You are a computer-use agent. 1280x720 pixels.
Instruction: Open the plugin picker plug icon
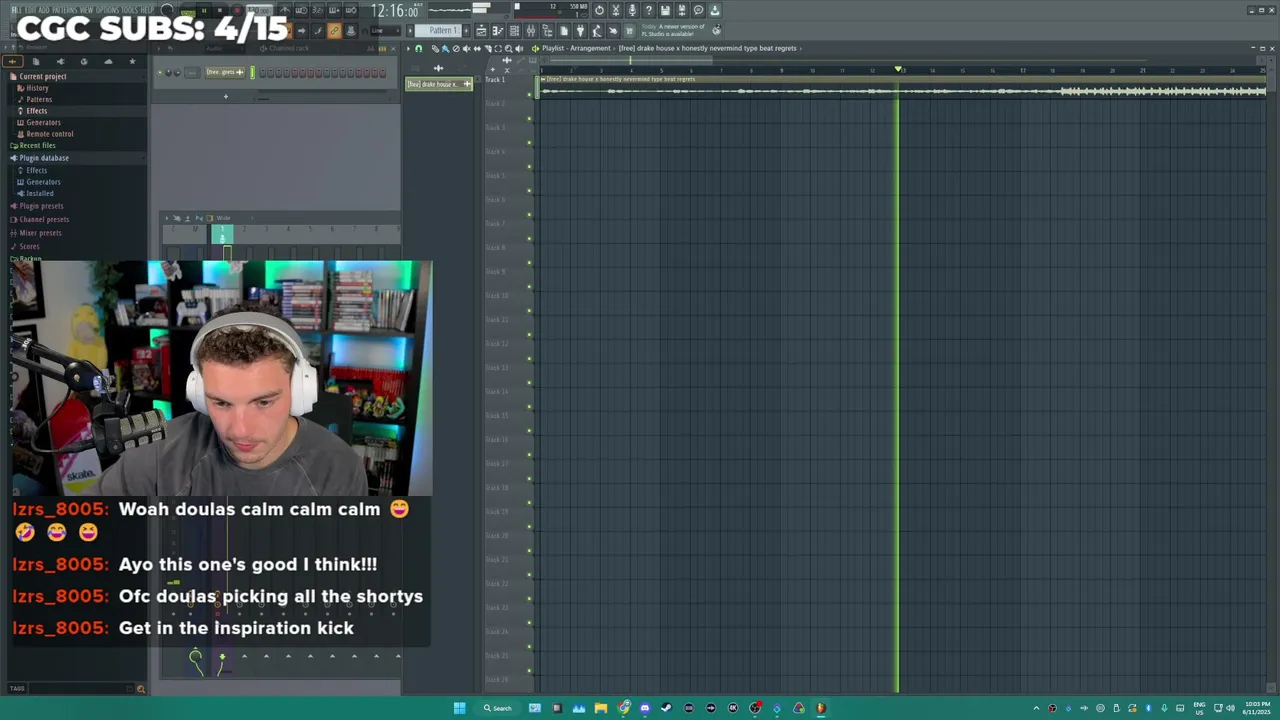(x=580, y=31)
